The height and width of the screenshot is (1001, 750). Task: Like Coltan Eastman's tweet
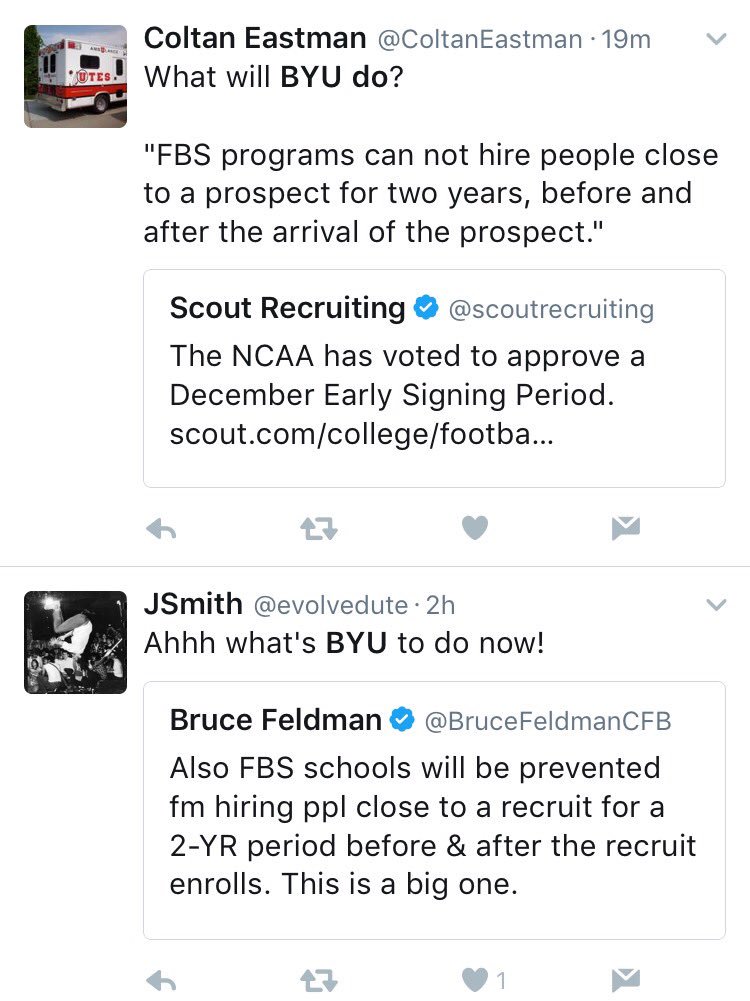(x=475, y=528)
